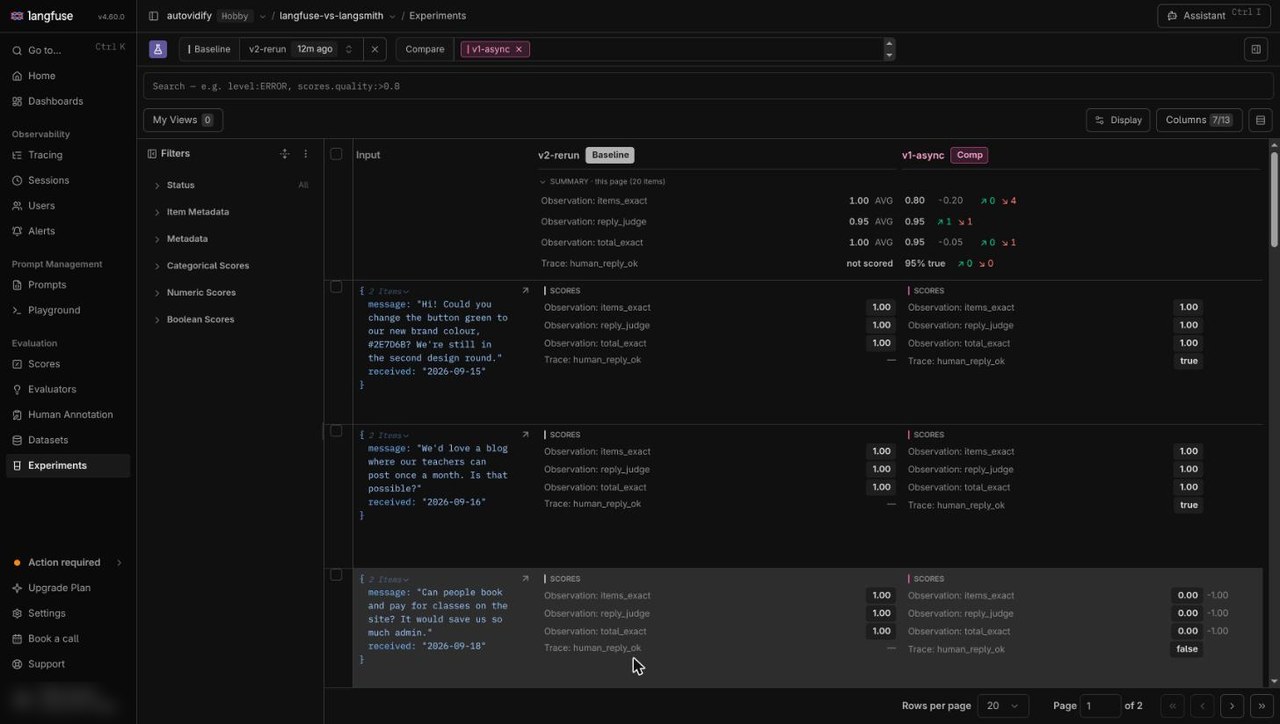1280x724 pixels.
Task: Expand the Categorical Scores filter
Action: 232,266
